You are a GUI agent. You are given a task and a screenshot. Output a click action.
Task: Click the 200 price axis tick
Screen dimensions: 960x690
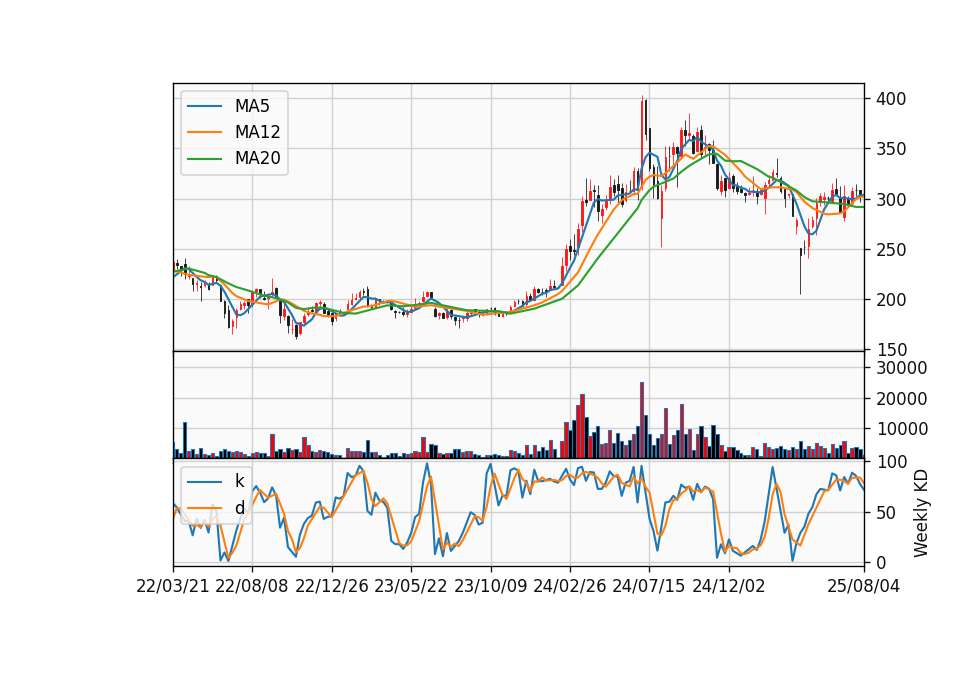click(891, 300)
